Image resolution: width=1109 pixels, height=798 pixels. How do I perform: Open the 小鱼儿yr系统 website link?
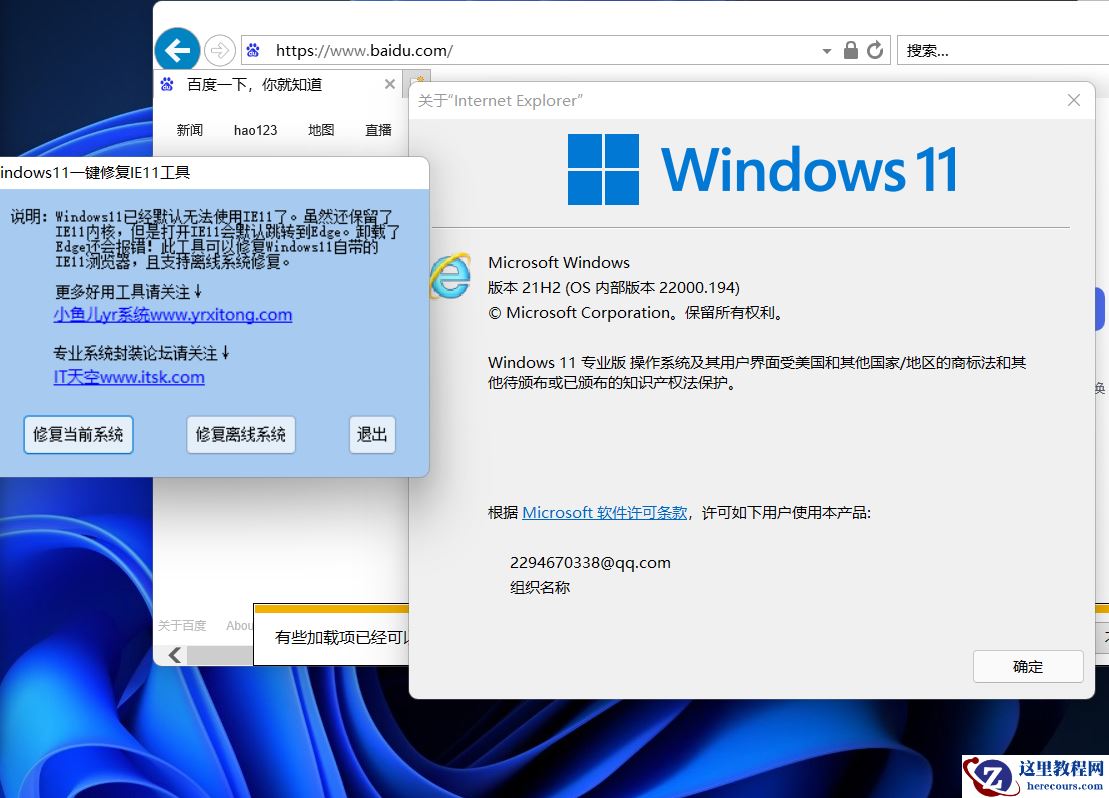[173, 315]
